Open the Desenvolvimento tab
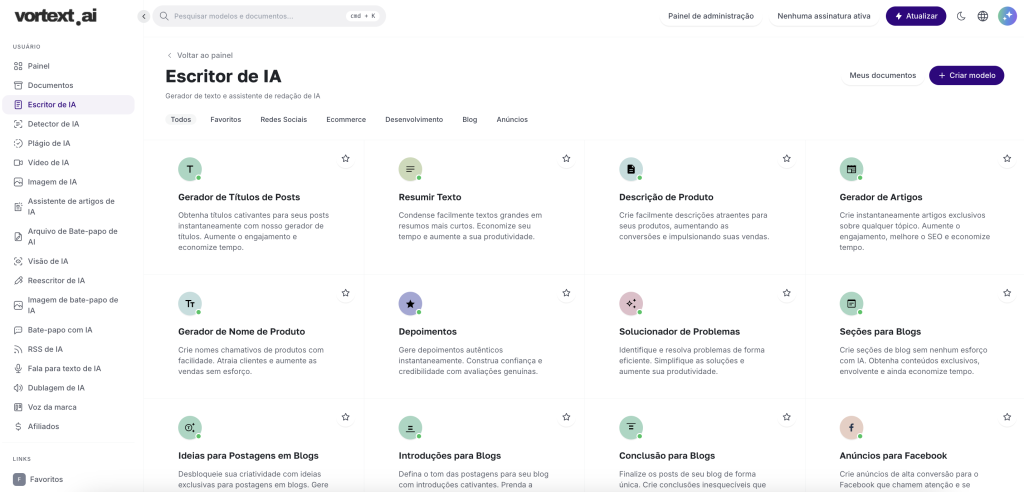 [414, 120]
